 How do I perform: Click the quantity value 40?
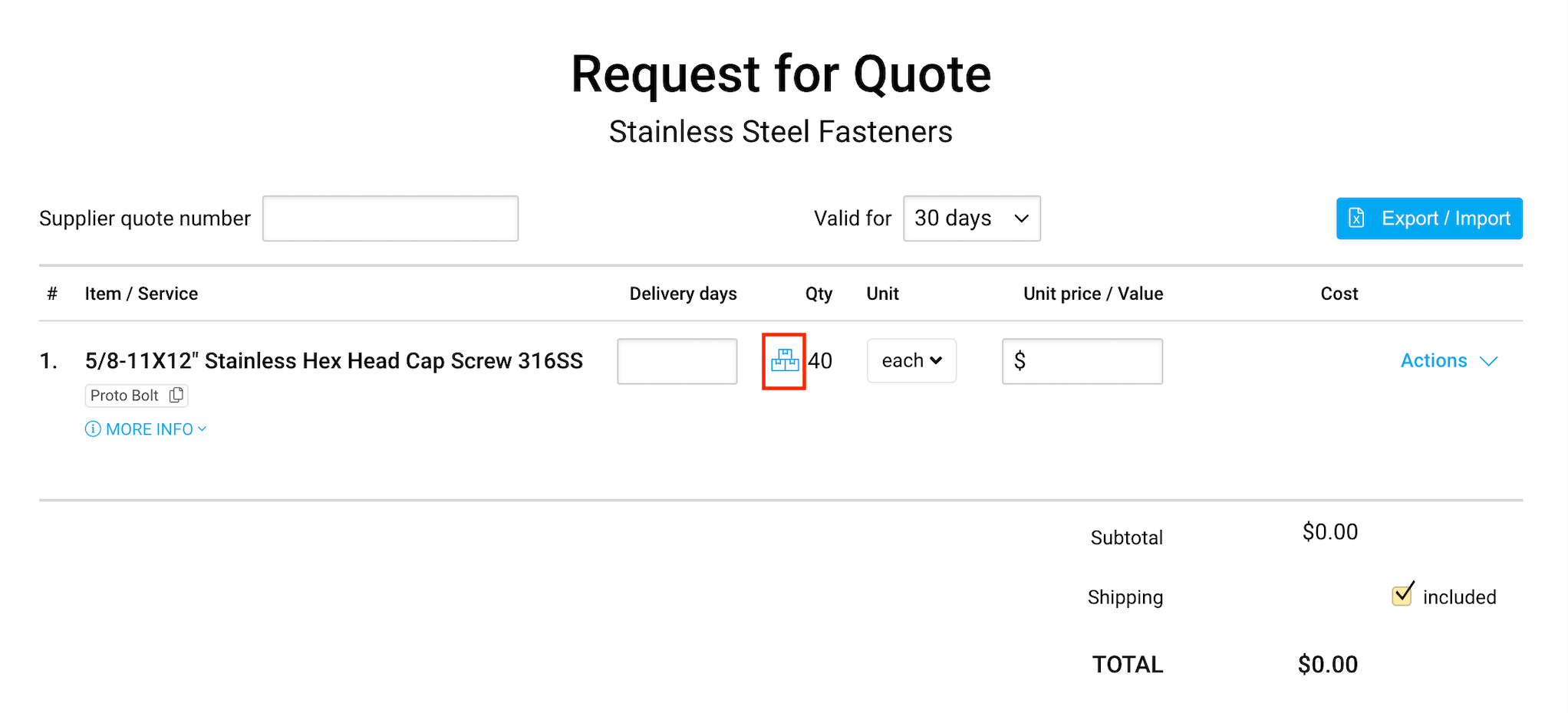pos(821,361)
